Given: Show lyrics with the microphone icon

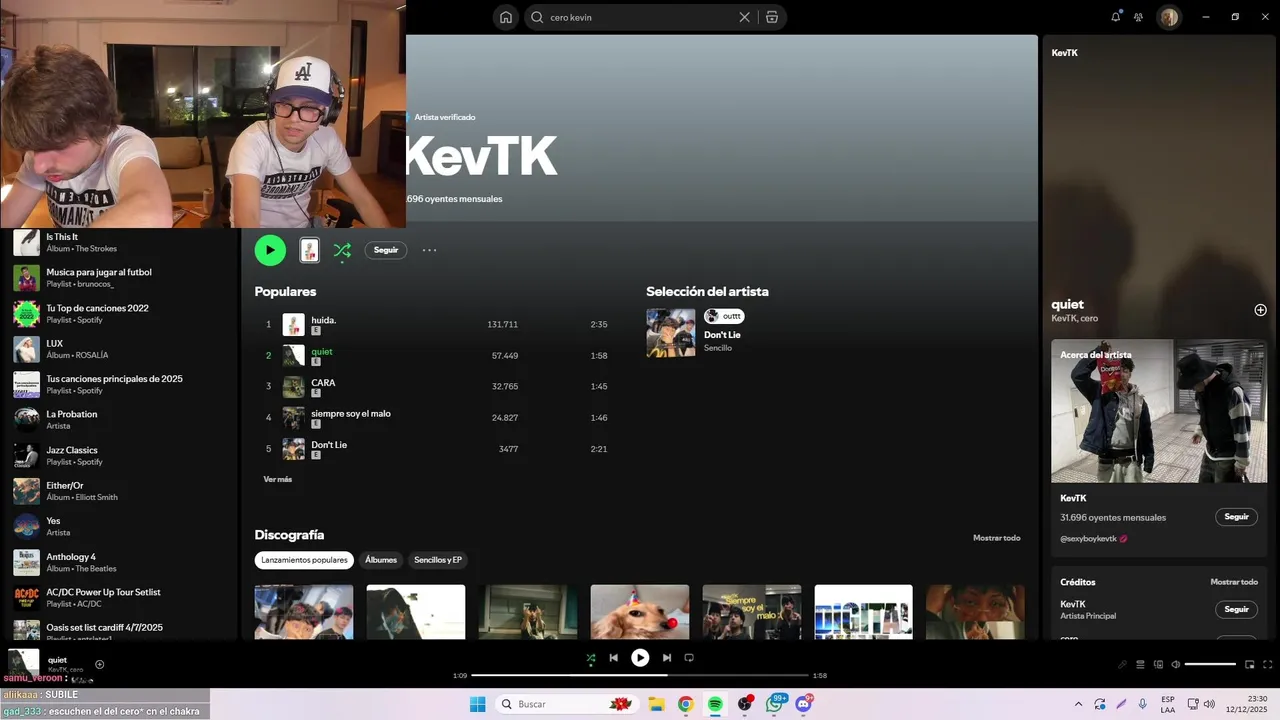Looking at the screenshot, I should 1122,664.
